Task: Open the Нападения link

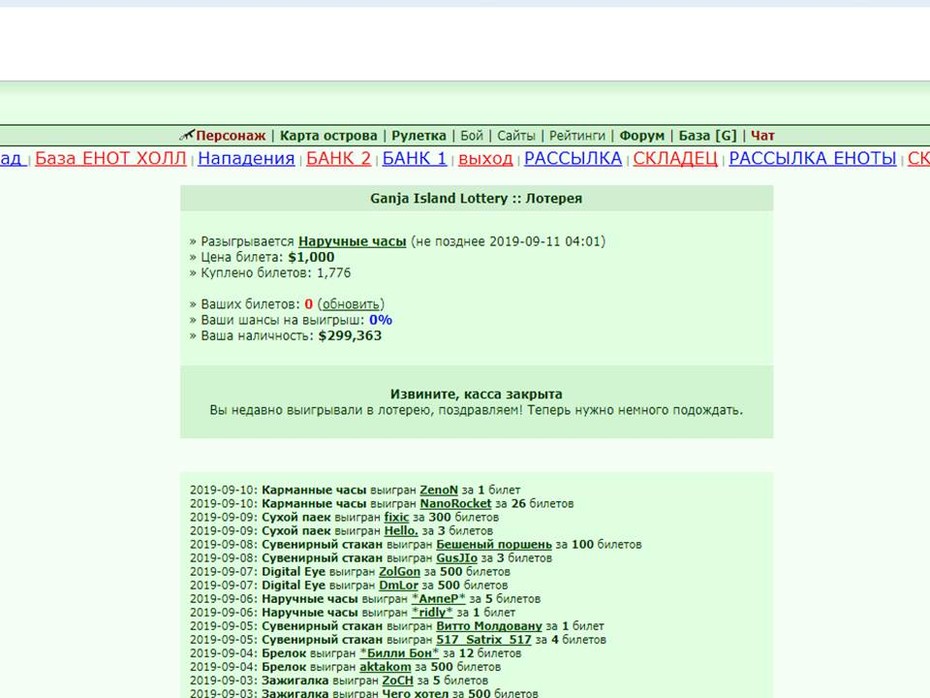Action: tap(246, 158)
